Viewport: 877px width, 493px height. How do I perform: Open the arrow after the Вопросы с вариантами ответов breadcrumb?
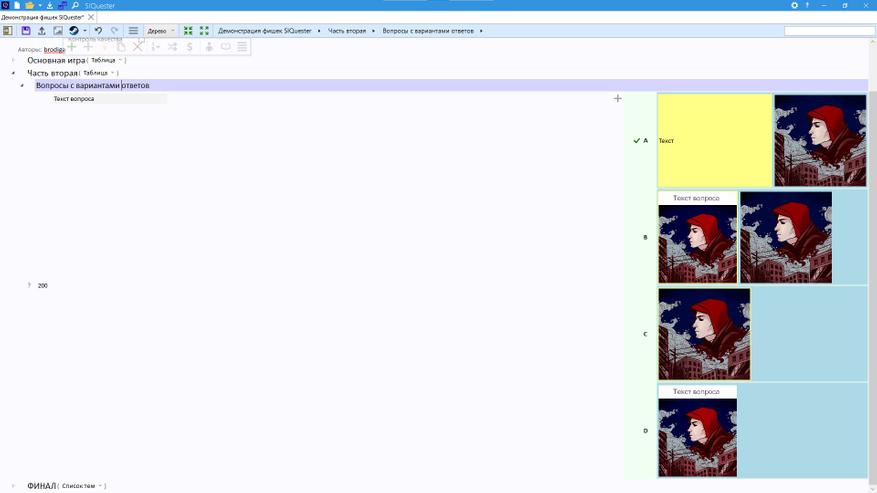(481, 31)
